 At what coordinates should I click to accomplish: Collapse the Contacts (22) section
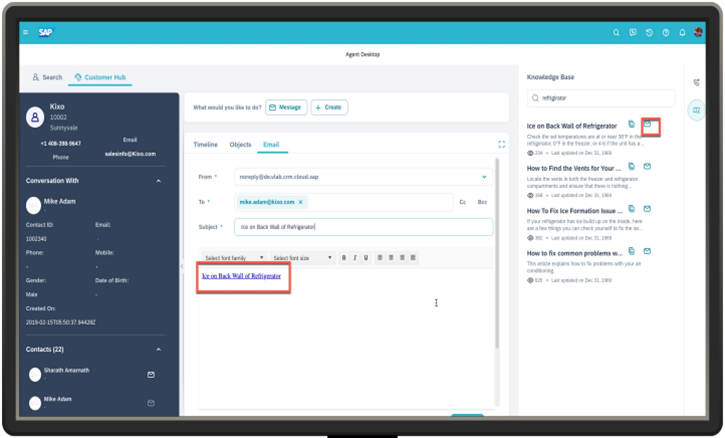[x=159, y=350]
